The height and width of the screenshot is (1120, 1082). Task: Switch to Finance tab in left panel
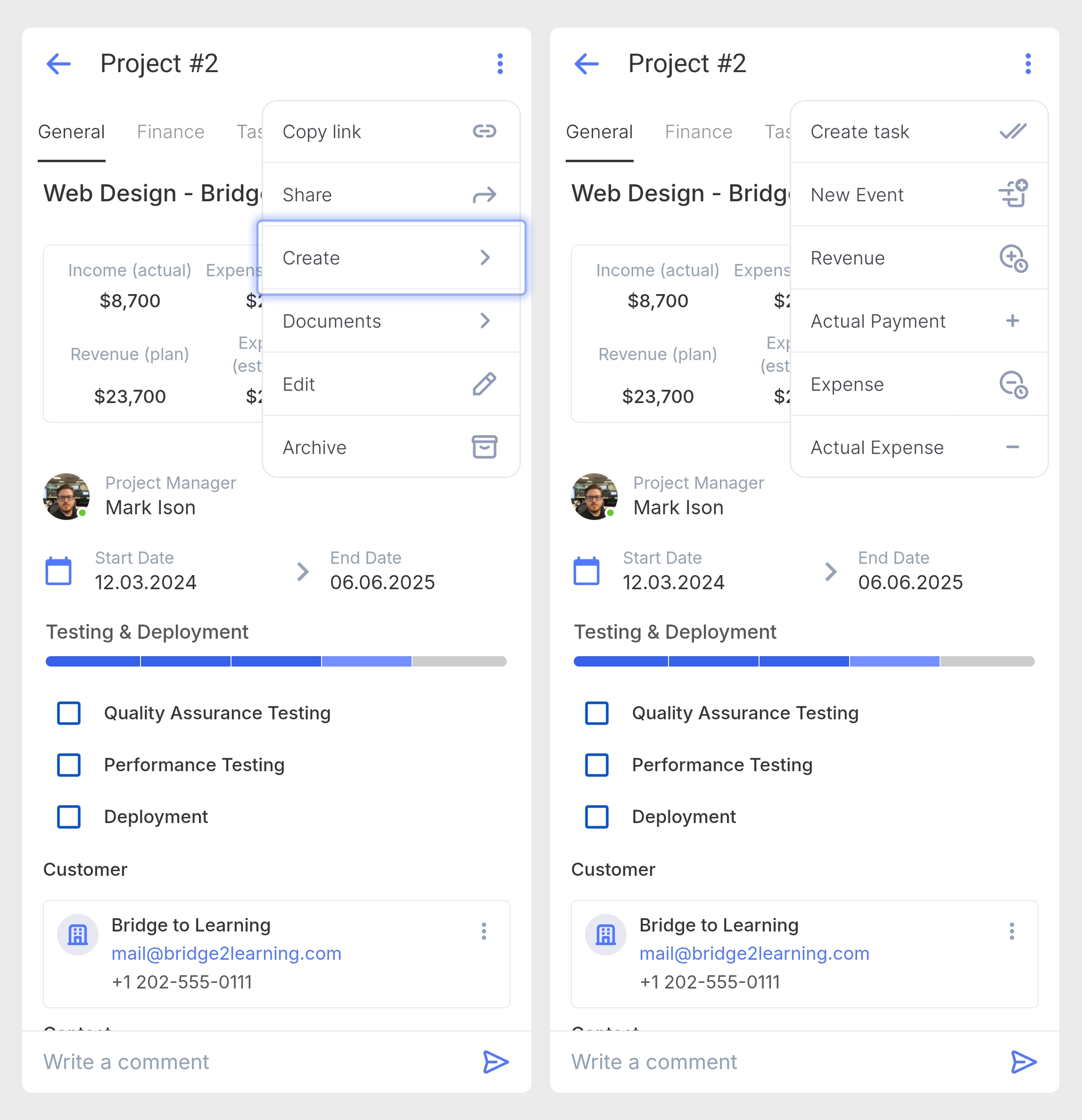pos(170,132)
